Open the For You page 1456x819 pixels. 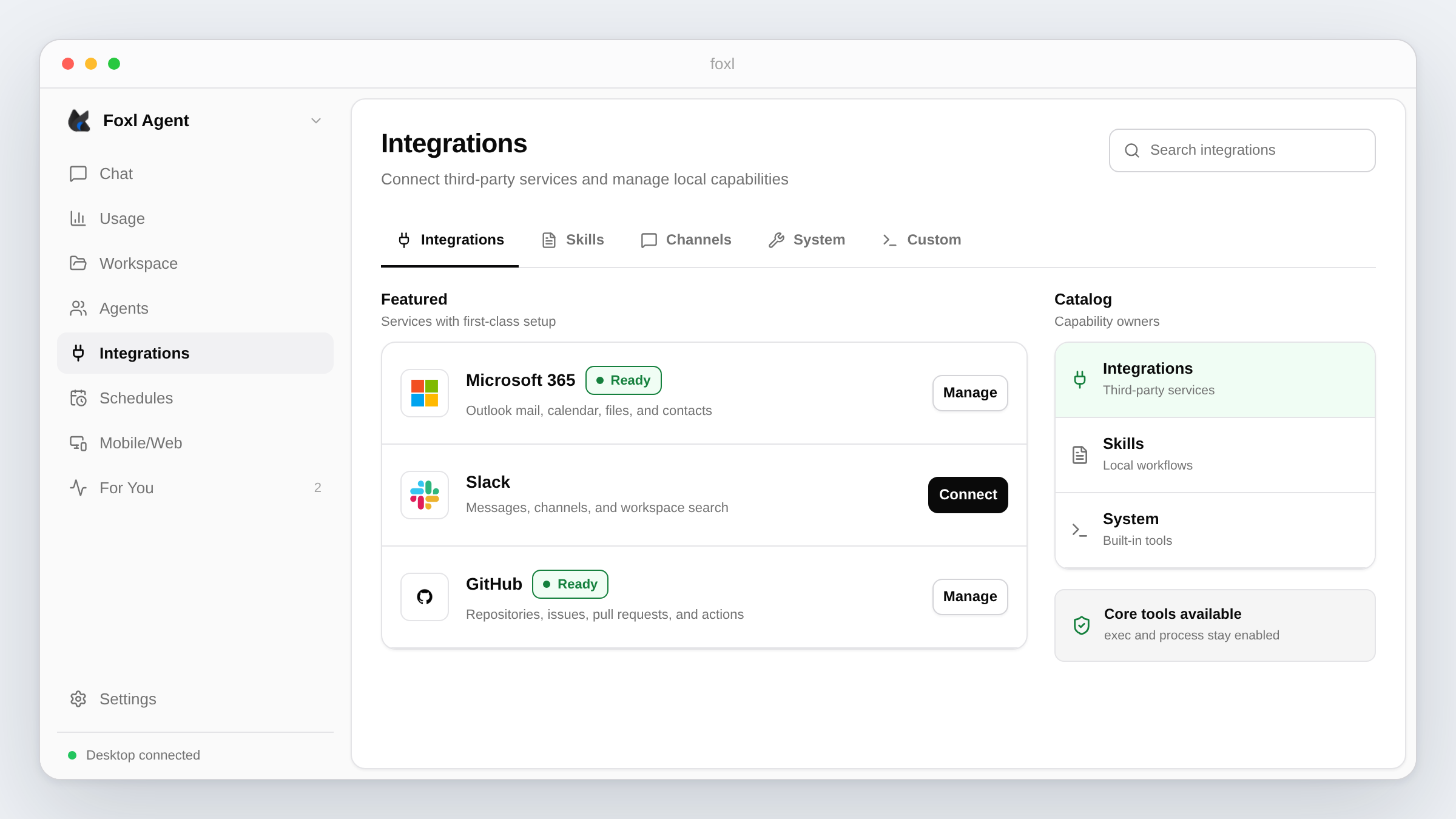pyautogui.click(x=195, y=488)
